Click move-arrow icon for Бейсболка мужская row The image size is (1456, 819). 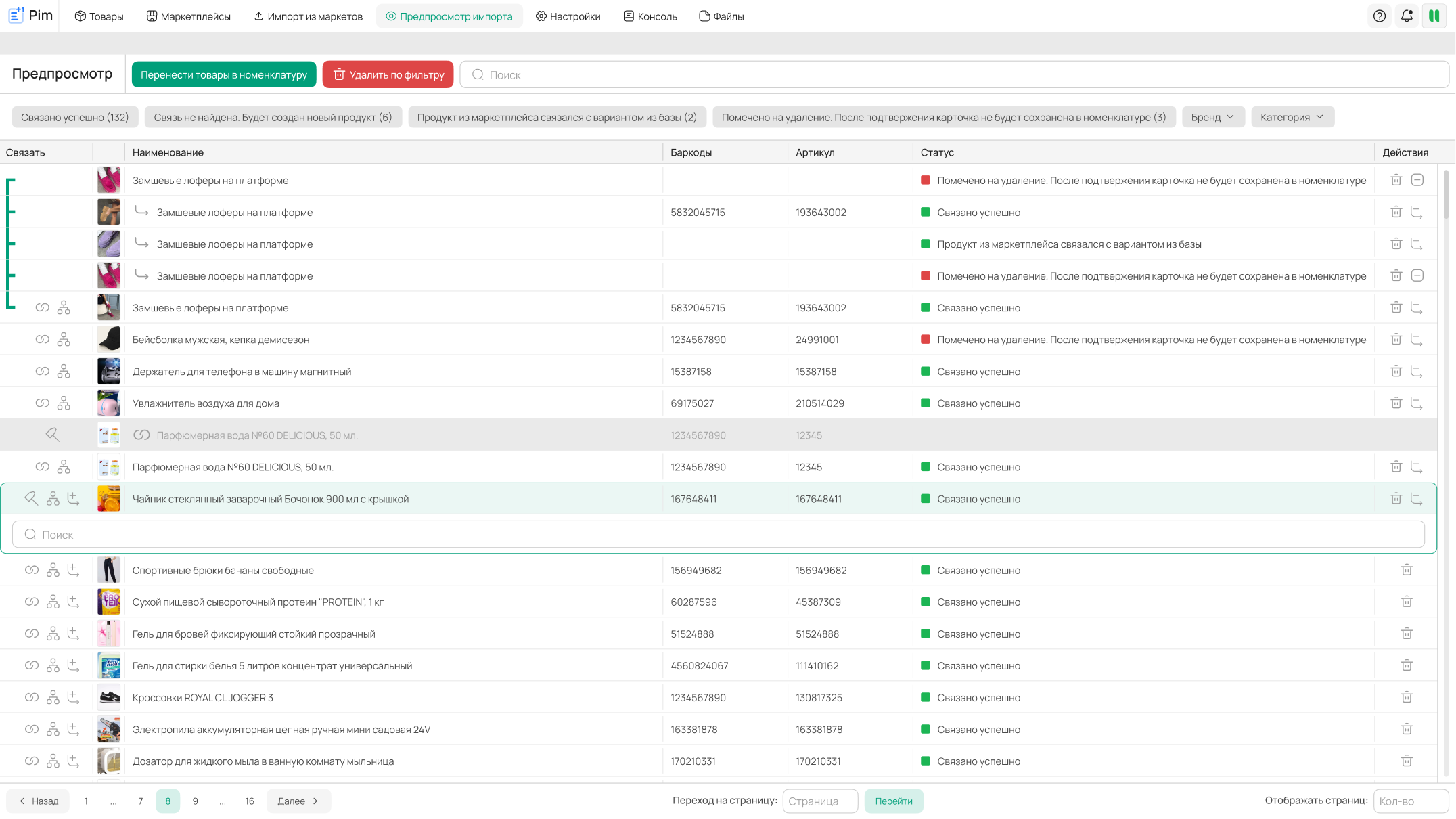1416,340
